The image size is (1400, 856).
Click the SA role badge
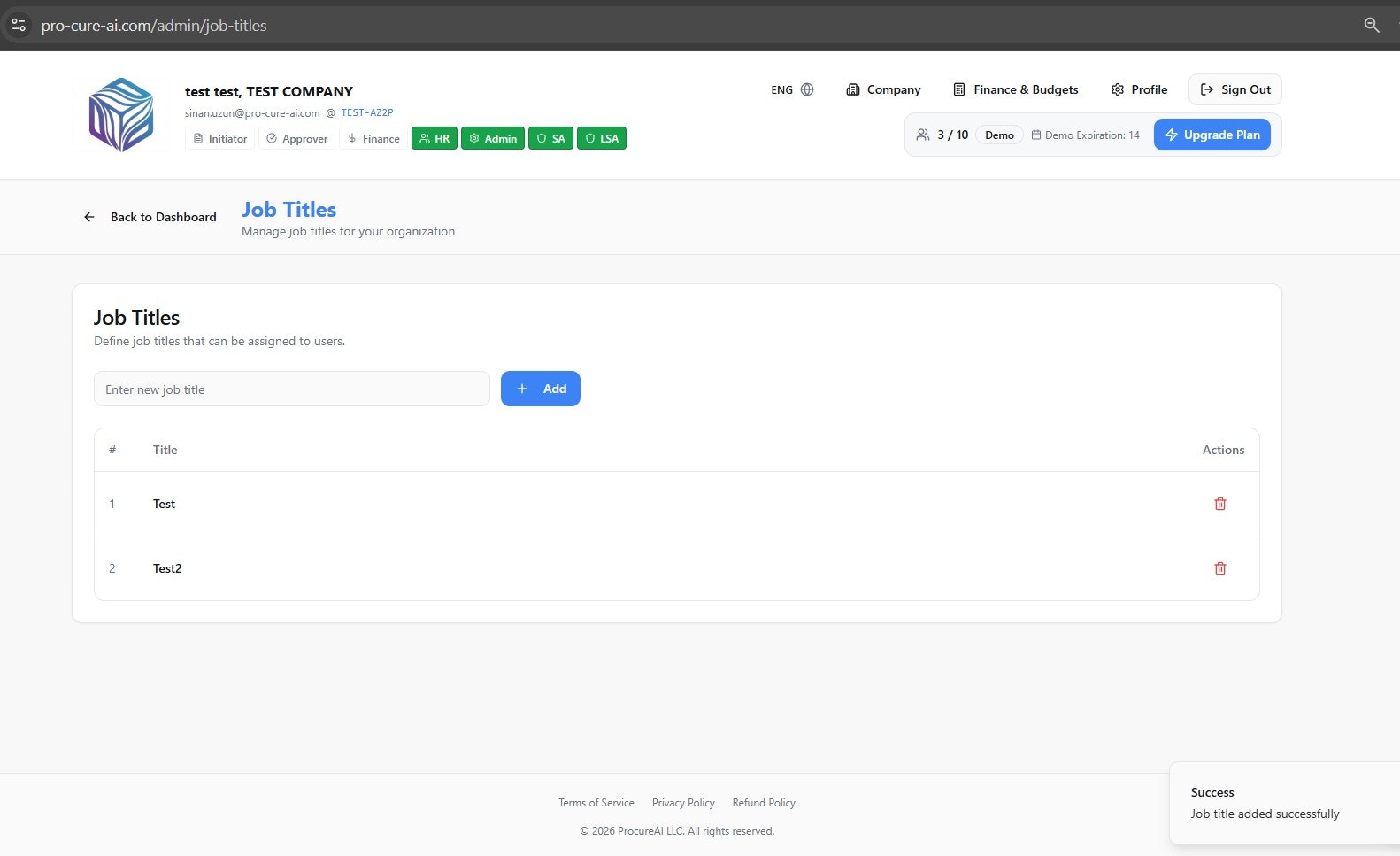point(550,138)
